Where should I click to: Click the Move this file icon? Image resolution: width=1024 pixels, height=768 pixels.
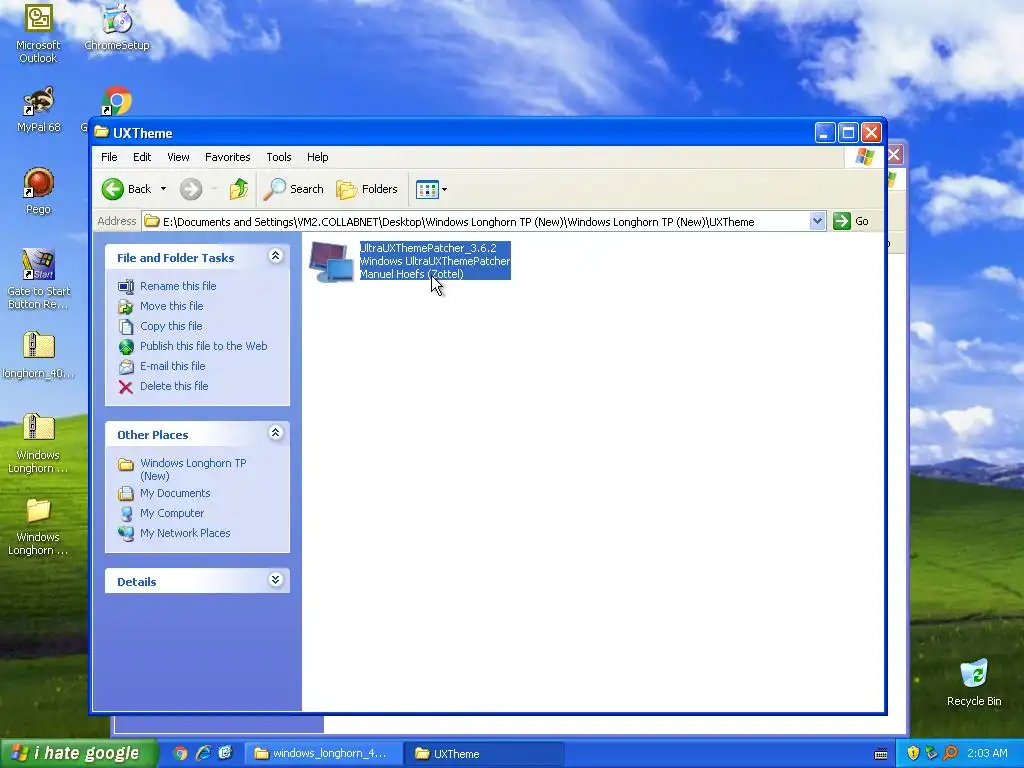pos(126,306)
